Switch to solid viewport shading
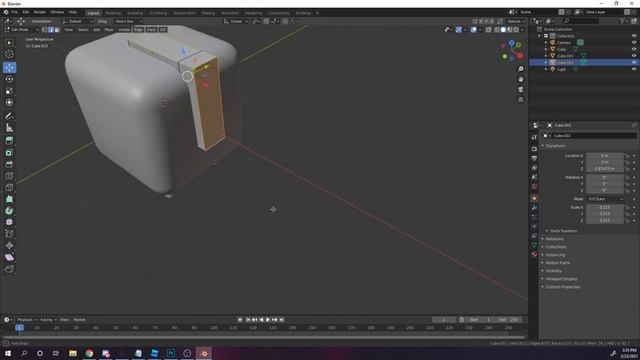640x360 pixels. point(503,30)
